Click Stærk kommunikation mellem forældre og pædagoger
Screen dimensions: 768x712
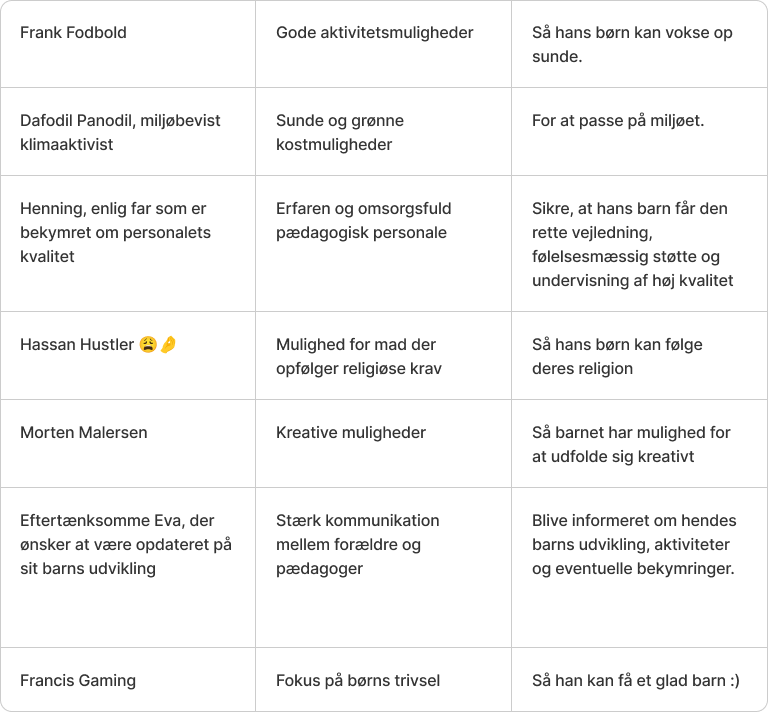pyautogui.click(x=384, y=568)
